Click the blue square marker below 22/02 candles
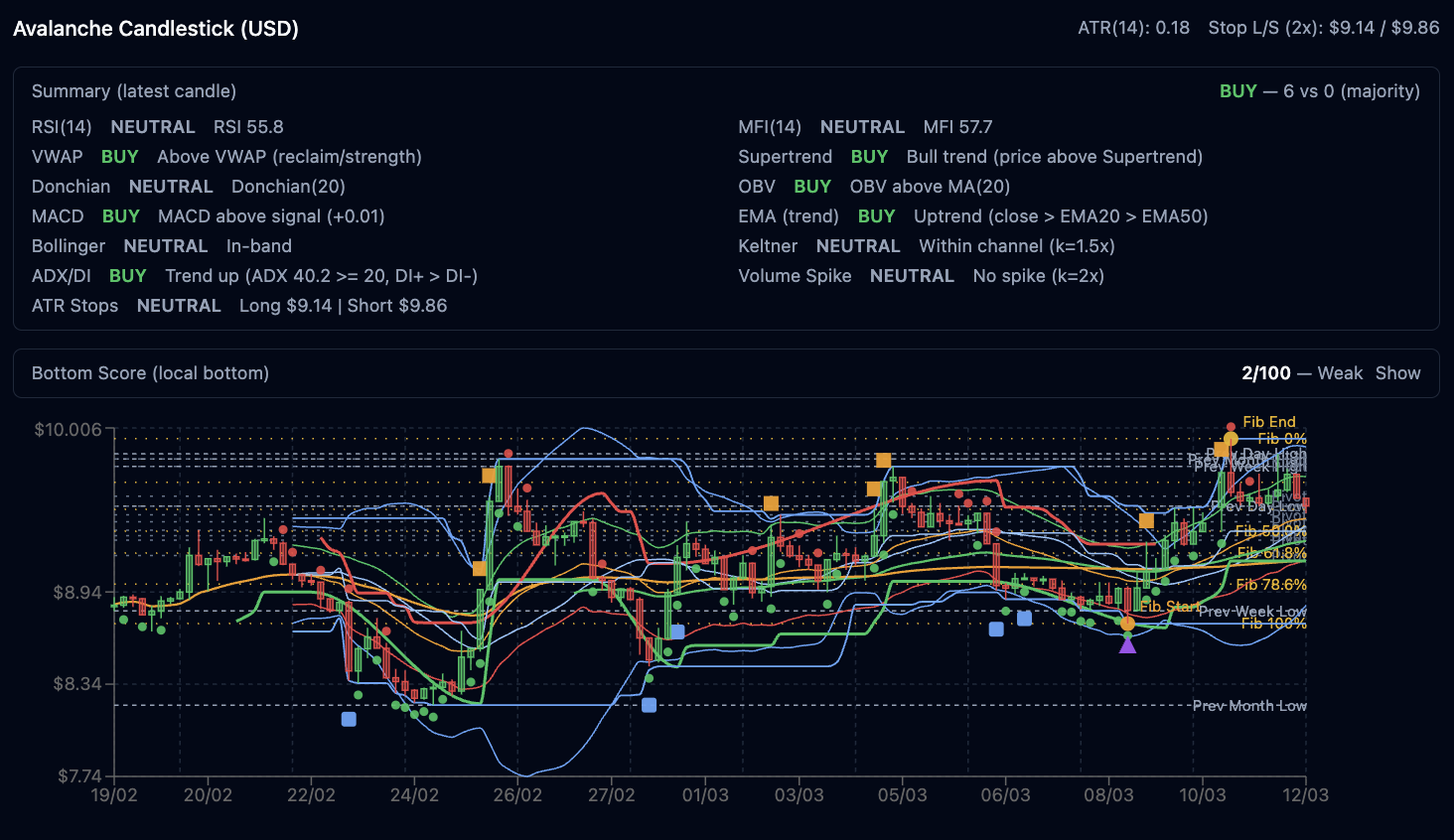 coord(349,719)
